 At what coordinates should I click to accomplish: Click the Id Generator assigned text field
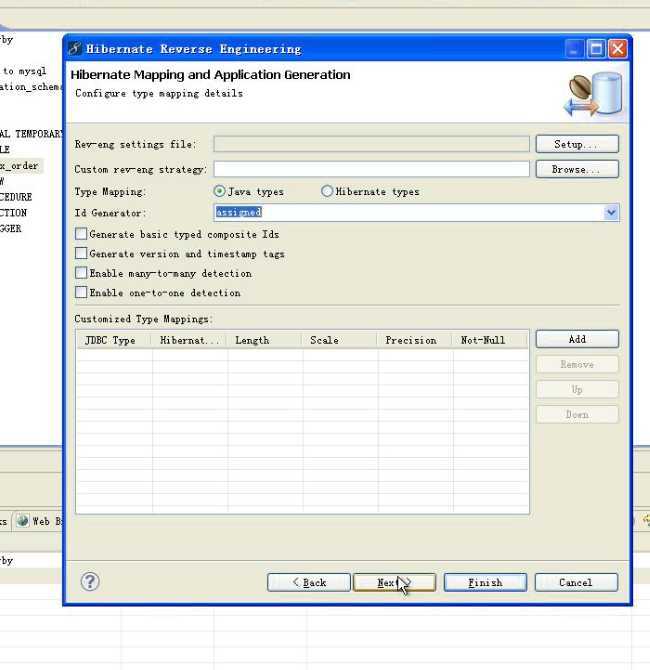[x=409, y=212]
